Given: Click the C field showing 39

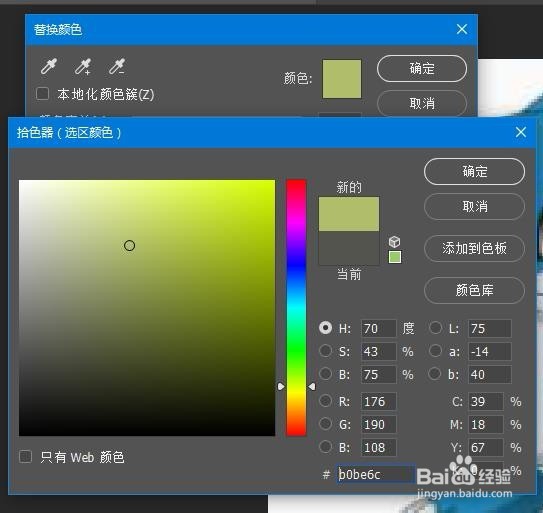Looking at the screenshot, I should [x=486, y=401].
